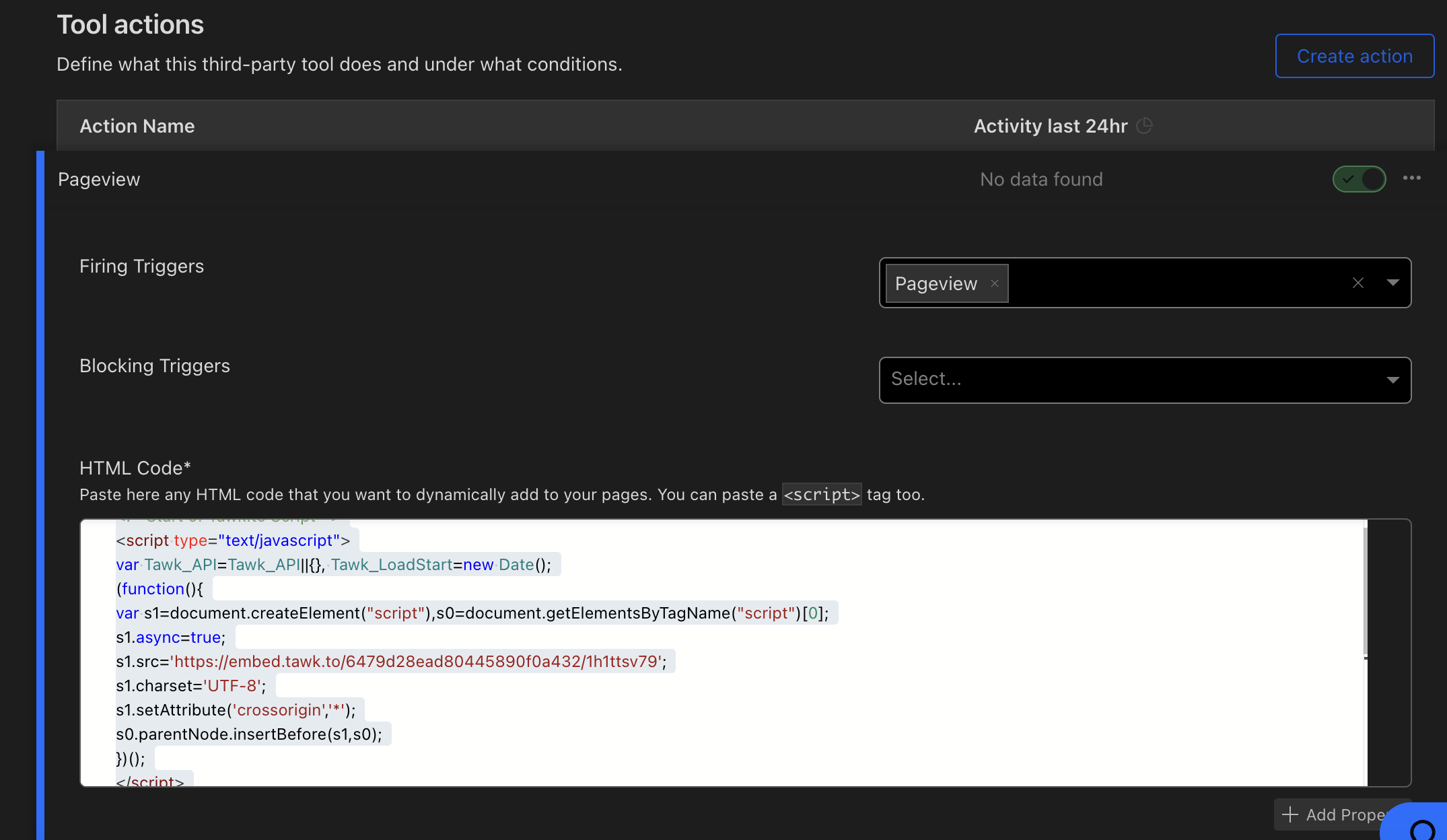Screen dimensions: 1447x840
Task: Open the Pageview action name
Action: coord(99,179)
